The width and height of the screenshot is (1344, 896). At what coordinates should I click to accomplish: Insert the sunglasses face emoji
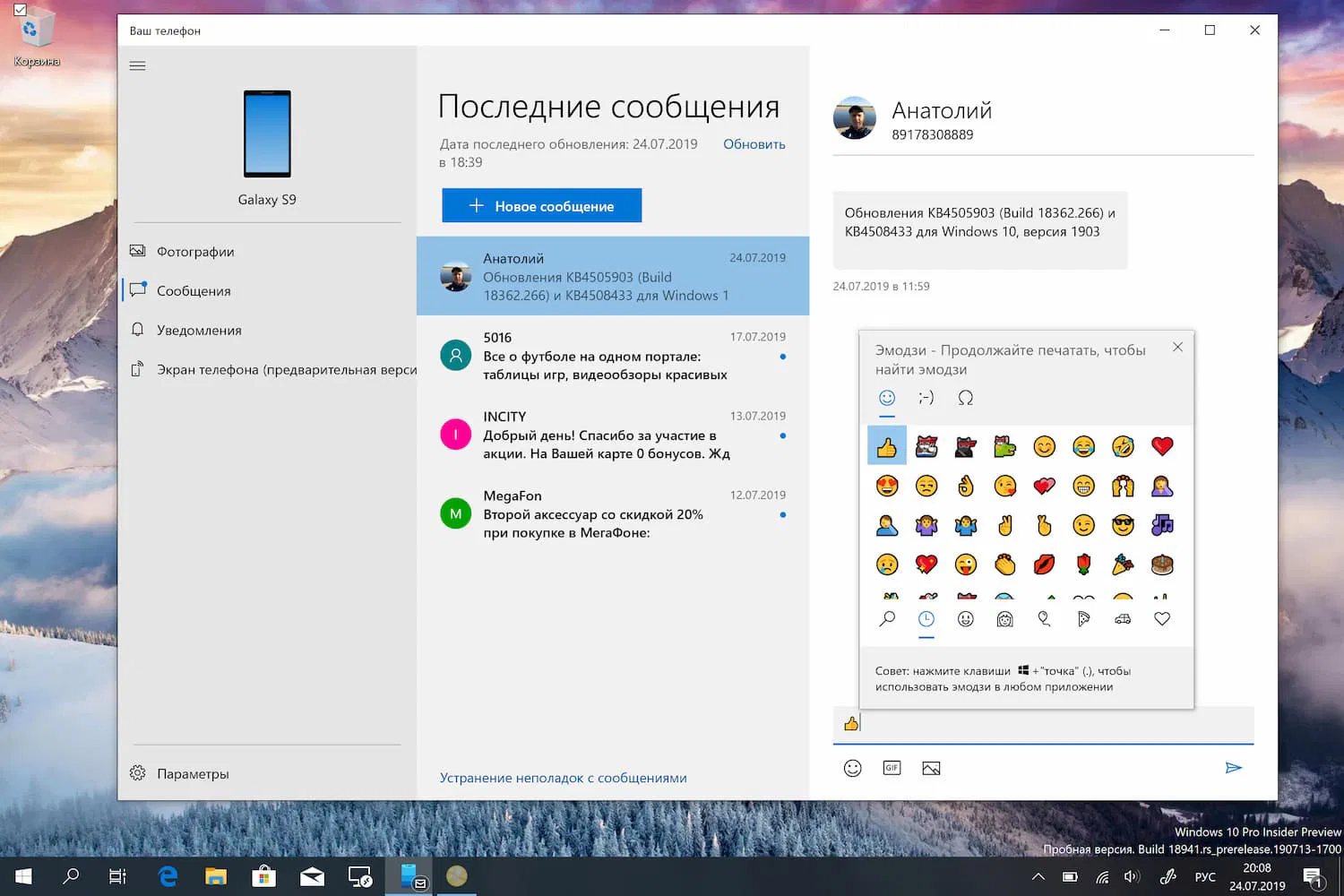pyautogui.click(x=1123, y=525)
